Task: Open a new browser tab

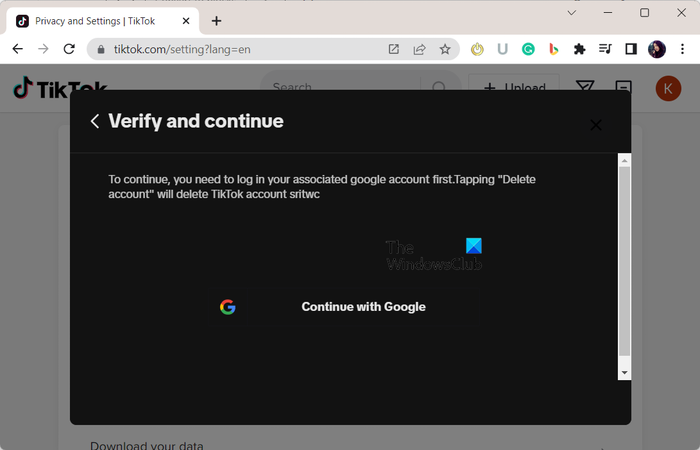Action: 217,21
